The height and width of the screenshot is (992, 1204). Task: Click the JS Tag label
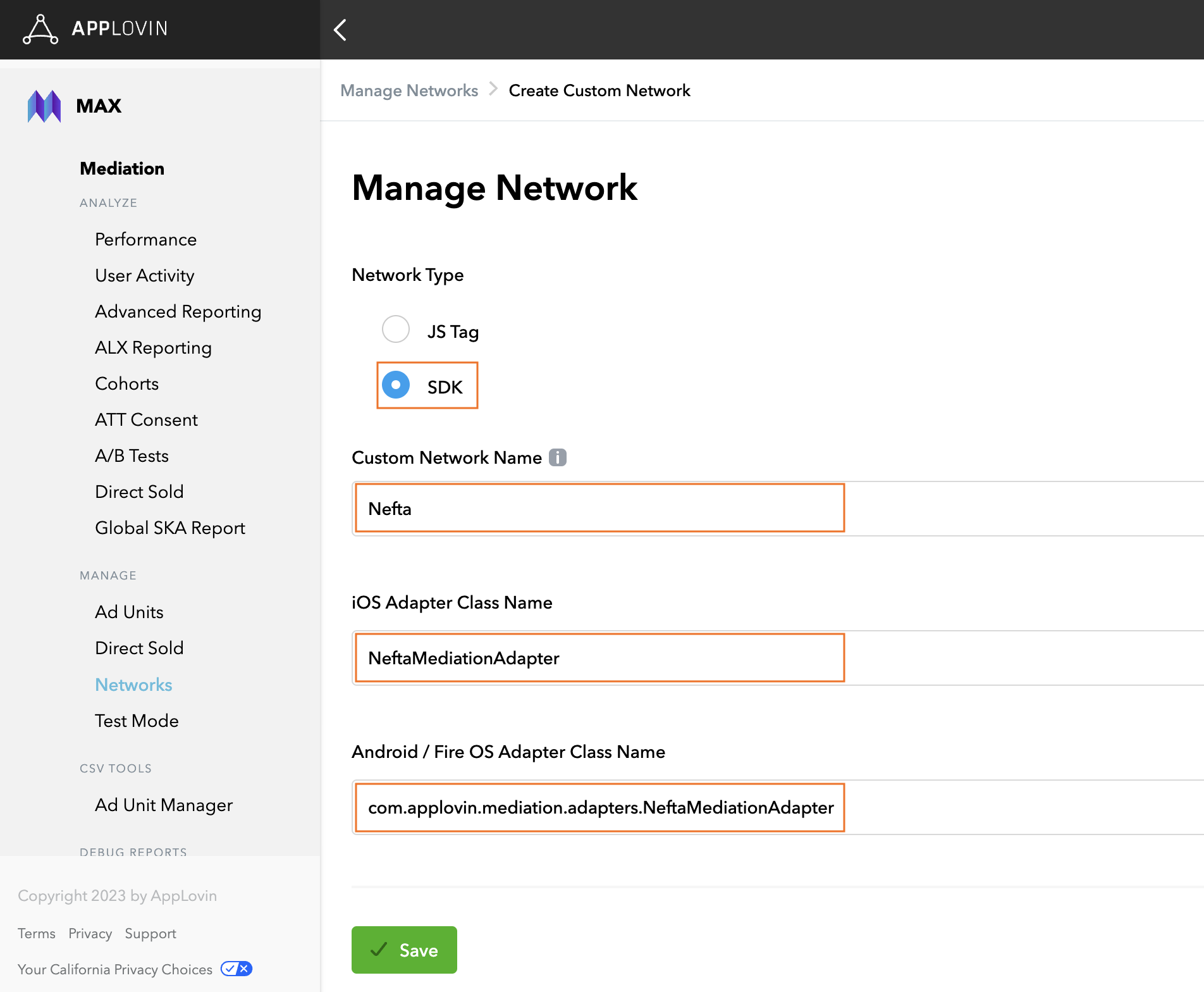point(453,332)
